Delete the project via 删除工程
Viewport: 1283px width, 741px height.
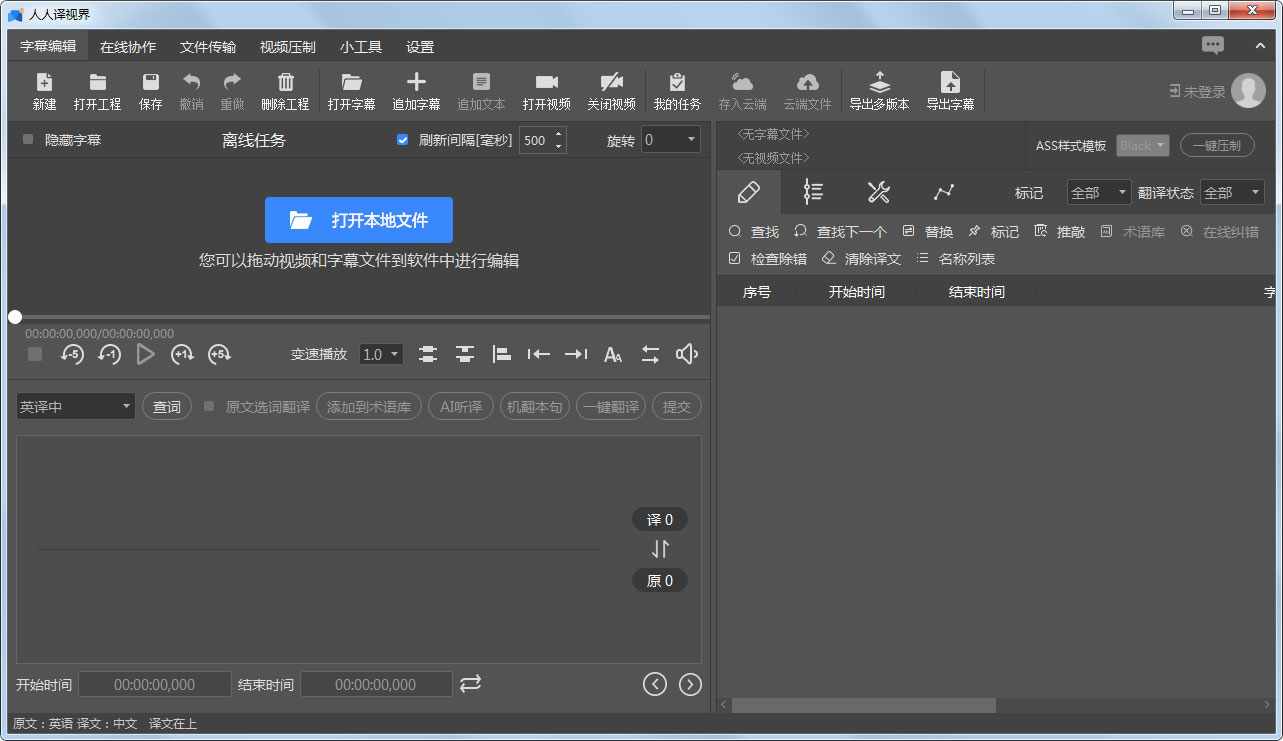pos(285,91)
